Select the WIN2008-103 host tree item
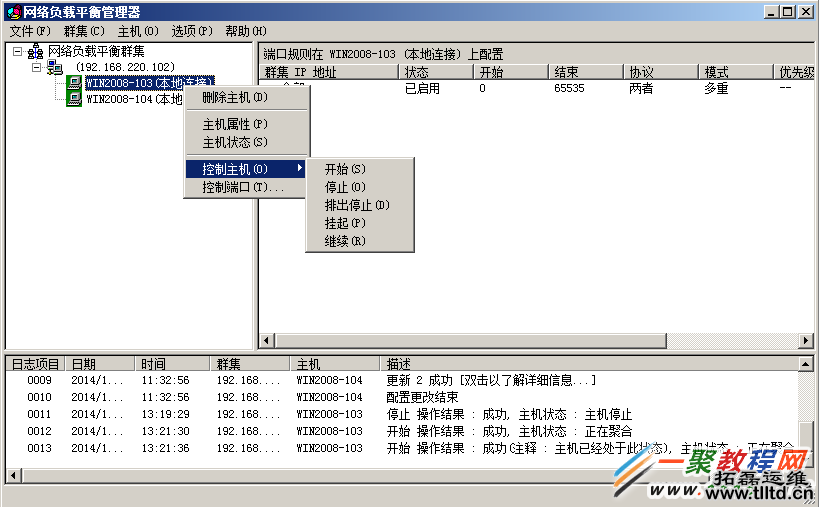819x507 pixels. [149, 83]
